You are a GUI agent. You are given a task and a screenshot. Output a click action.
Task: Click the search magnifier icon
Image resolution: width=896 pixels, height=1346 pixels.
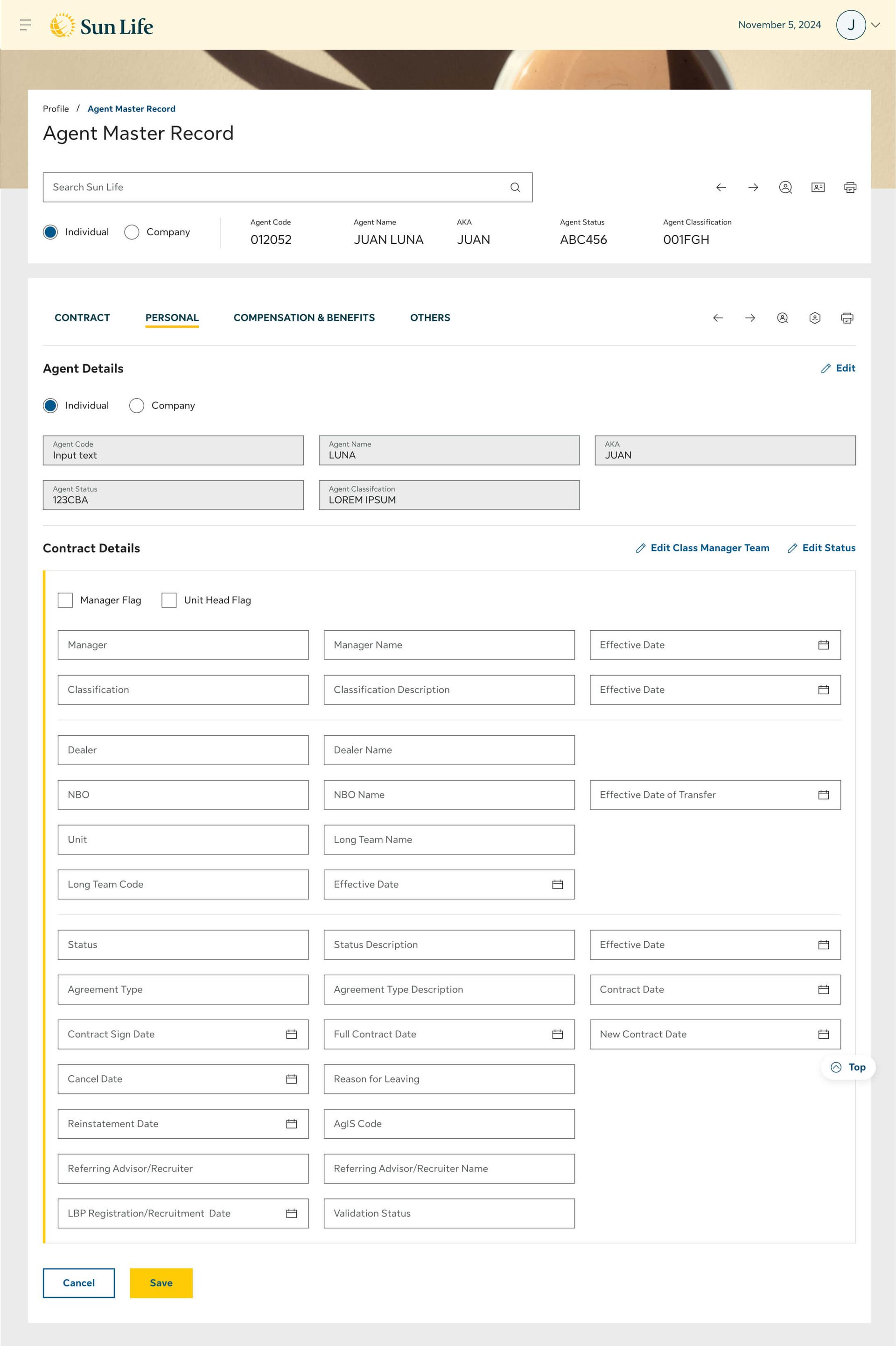point(515,188)
